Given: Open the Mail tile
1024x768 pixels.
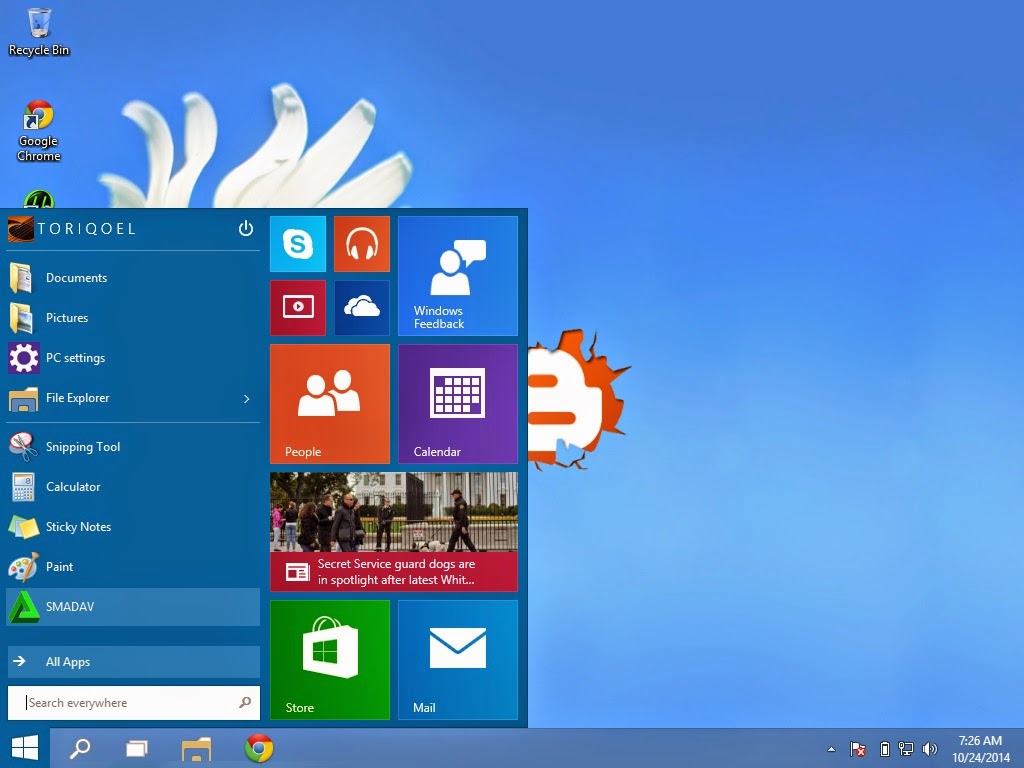Looking at the screenshot, I should [x=457, y=659].
